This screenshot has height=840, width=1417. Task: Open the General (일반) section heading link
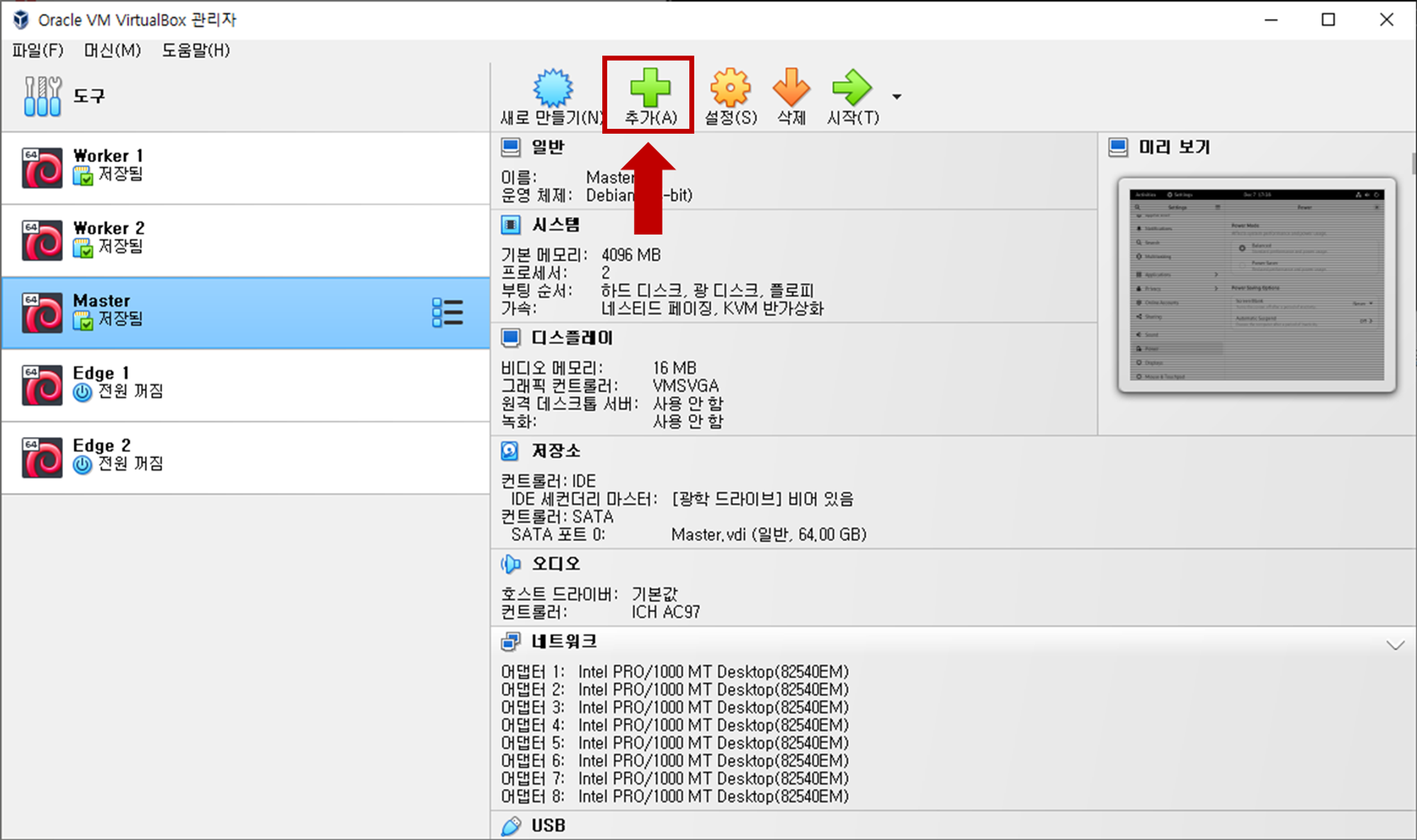point(548,147)
